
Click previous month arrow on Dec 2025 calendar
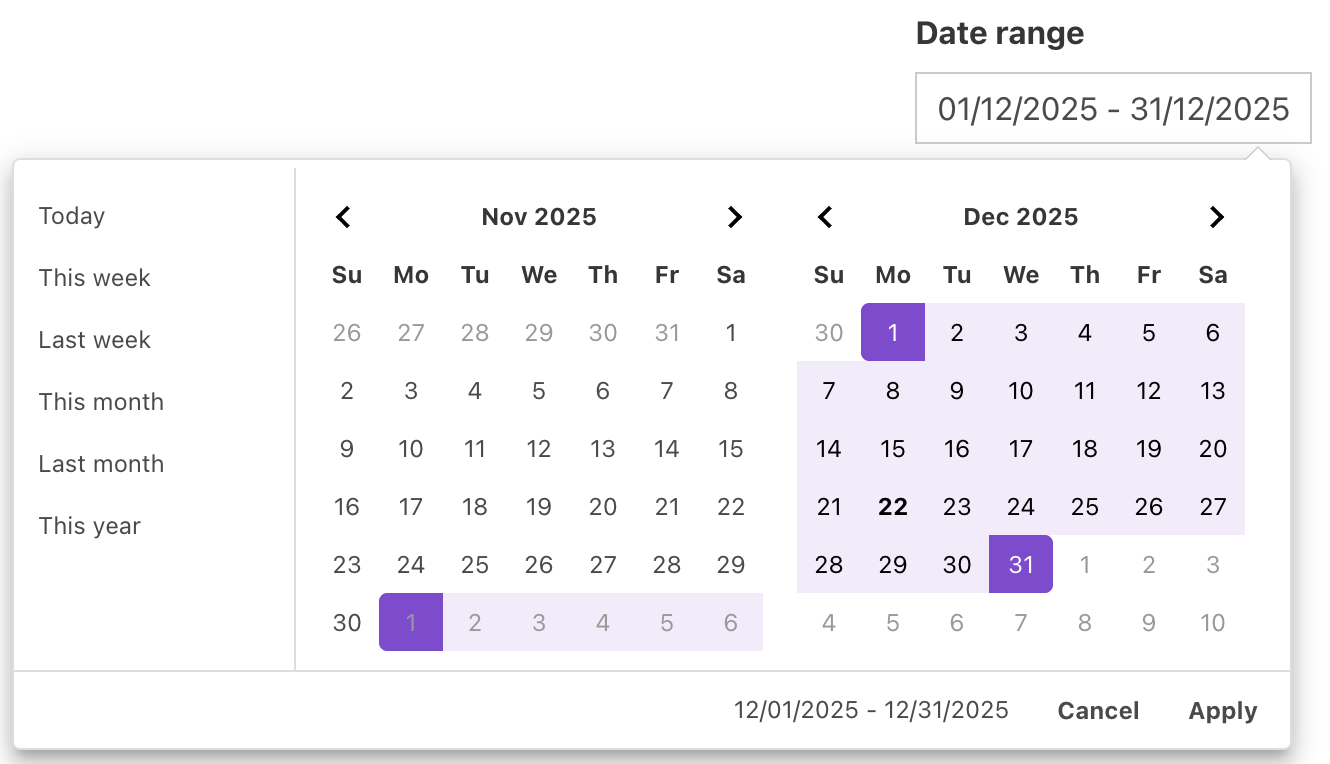[x=825, y=217]
